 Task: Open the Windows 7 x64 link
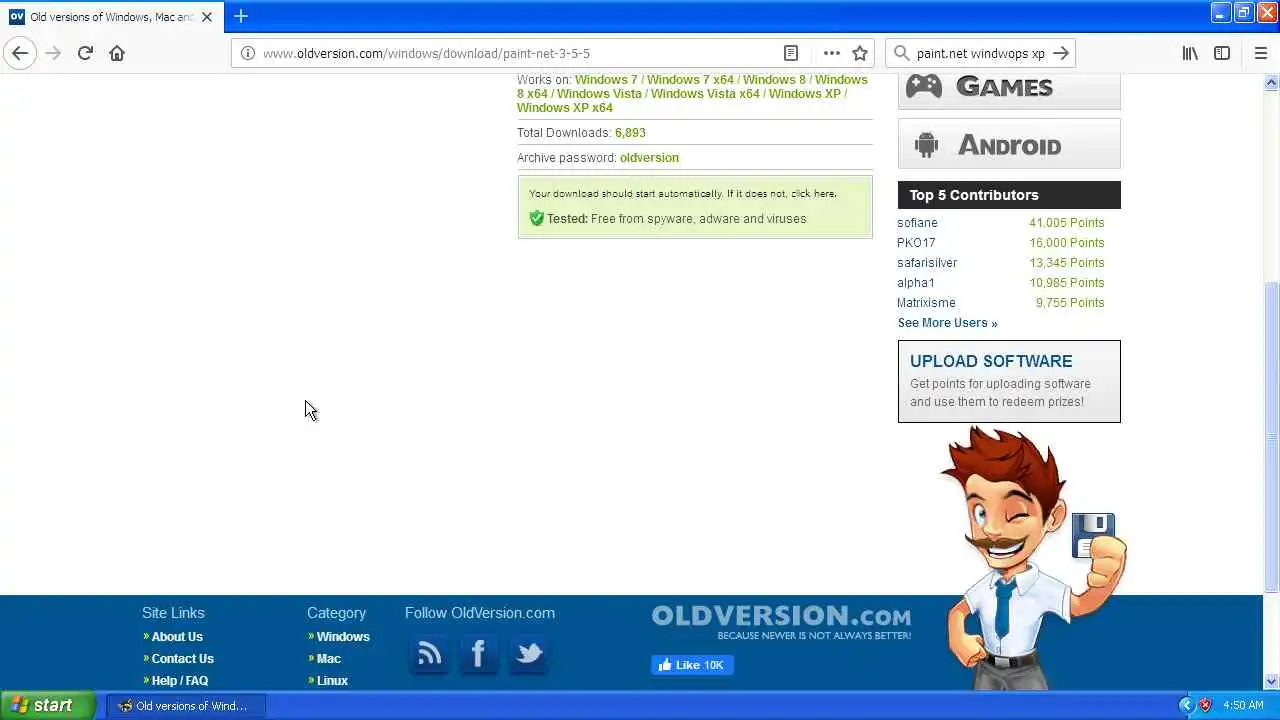tap(690, 80)
